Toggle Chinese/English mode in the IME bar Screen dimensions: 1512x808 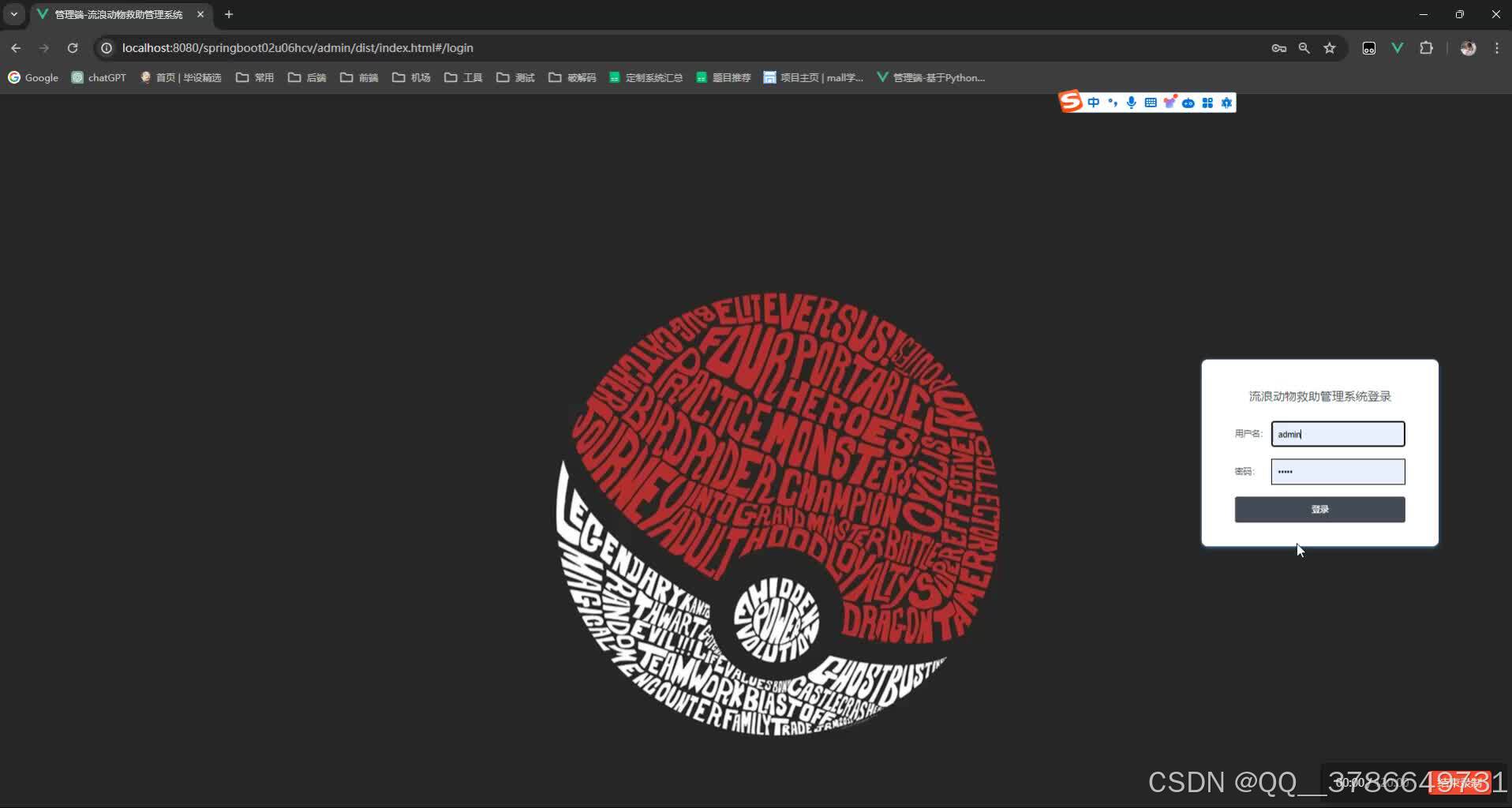(x=1093, y=103)
